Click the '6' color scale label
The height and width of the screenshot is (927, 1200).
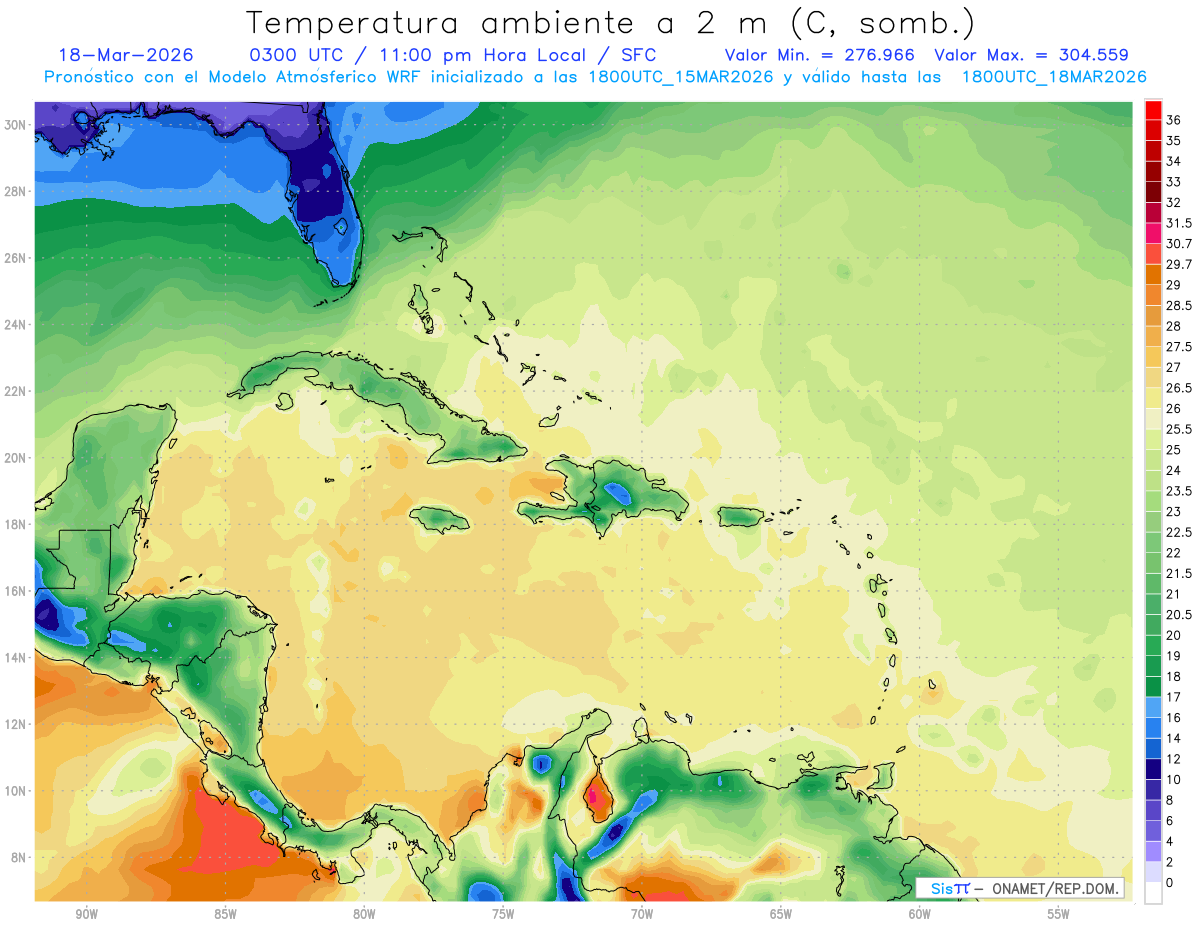1170,820
